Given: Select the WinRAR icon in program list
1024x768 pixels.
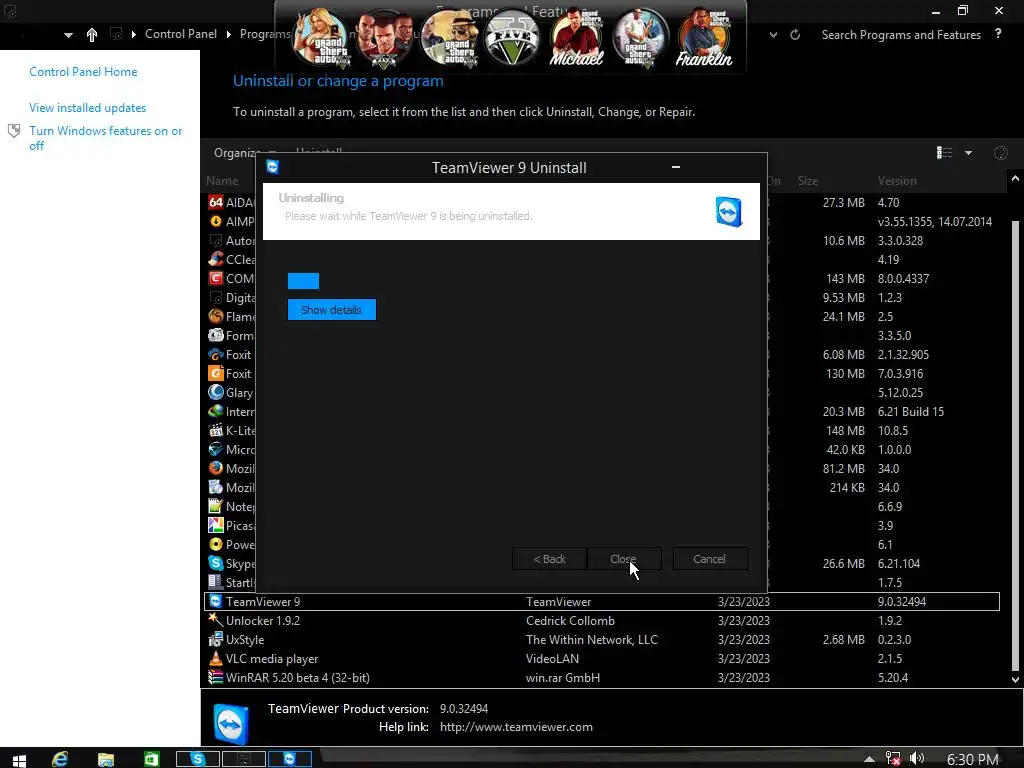Looking at the screenshot, I should point(216,677).
